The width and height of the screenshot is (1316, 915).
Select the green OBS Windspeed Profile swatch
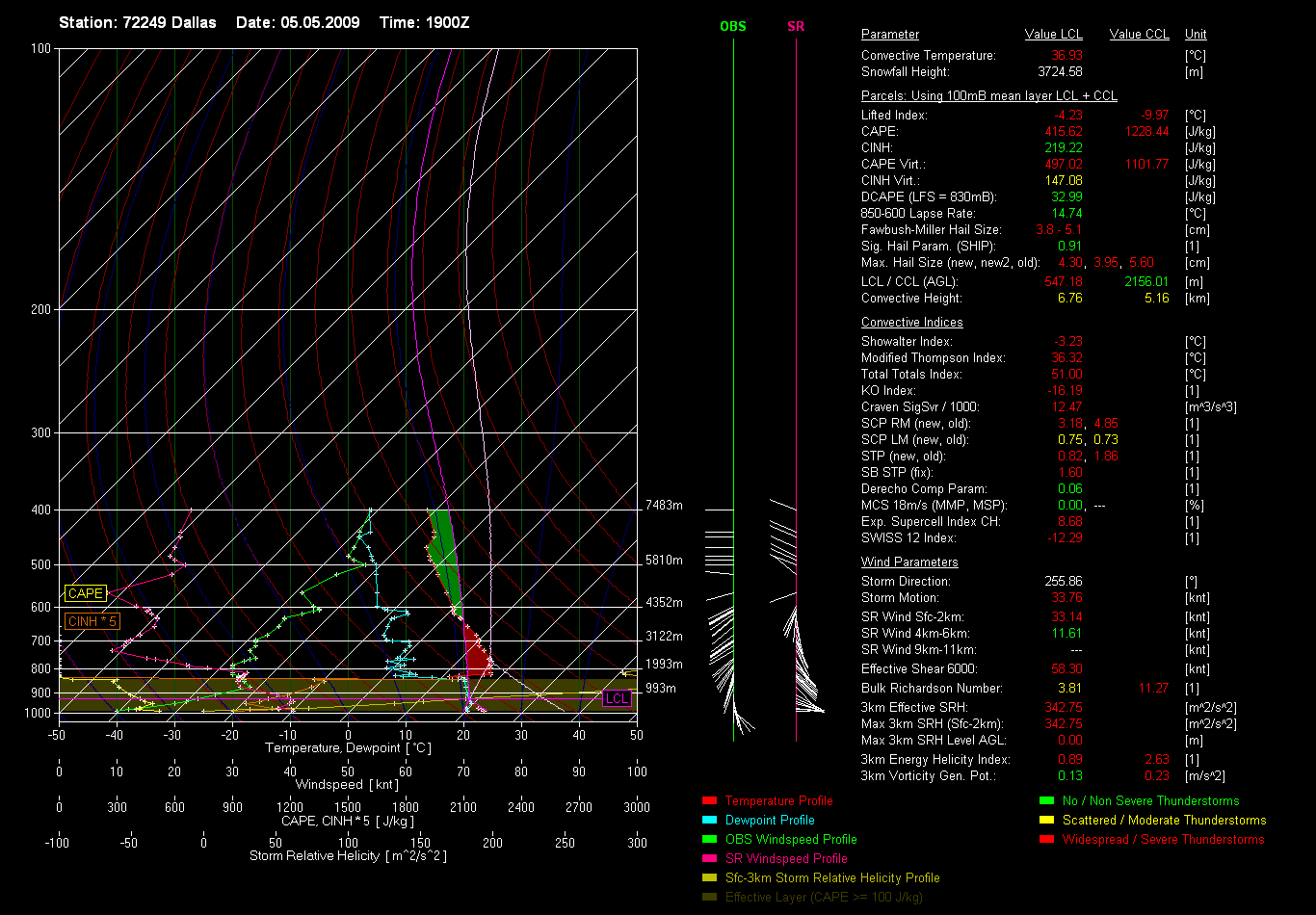(x=709, y=840)
